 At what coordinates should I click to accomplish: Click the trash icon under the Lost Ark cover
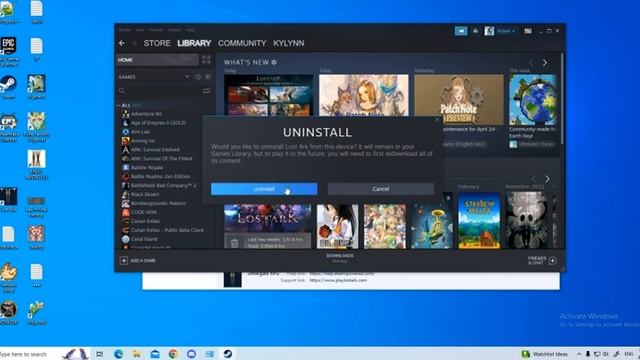tap(234, 244)
